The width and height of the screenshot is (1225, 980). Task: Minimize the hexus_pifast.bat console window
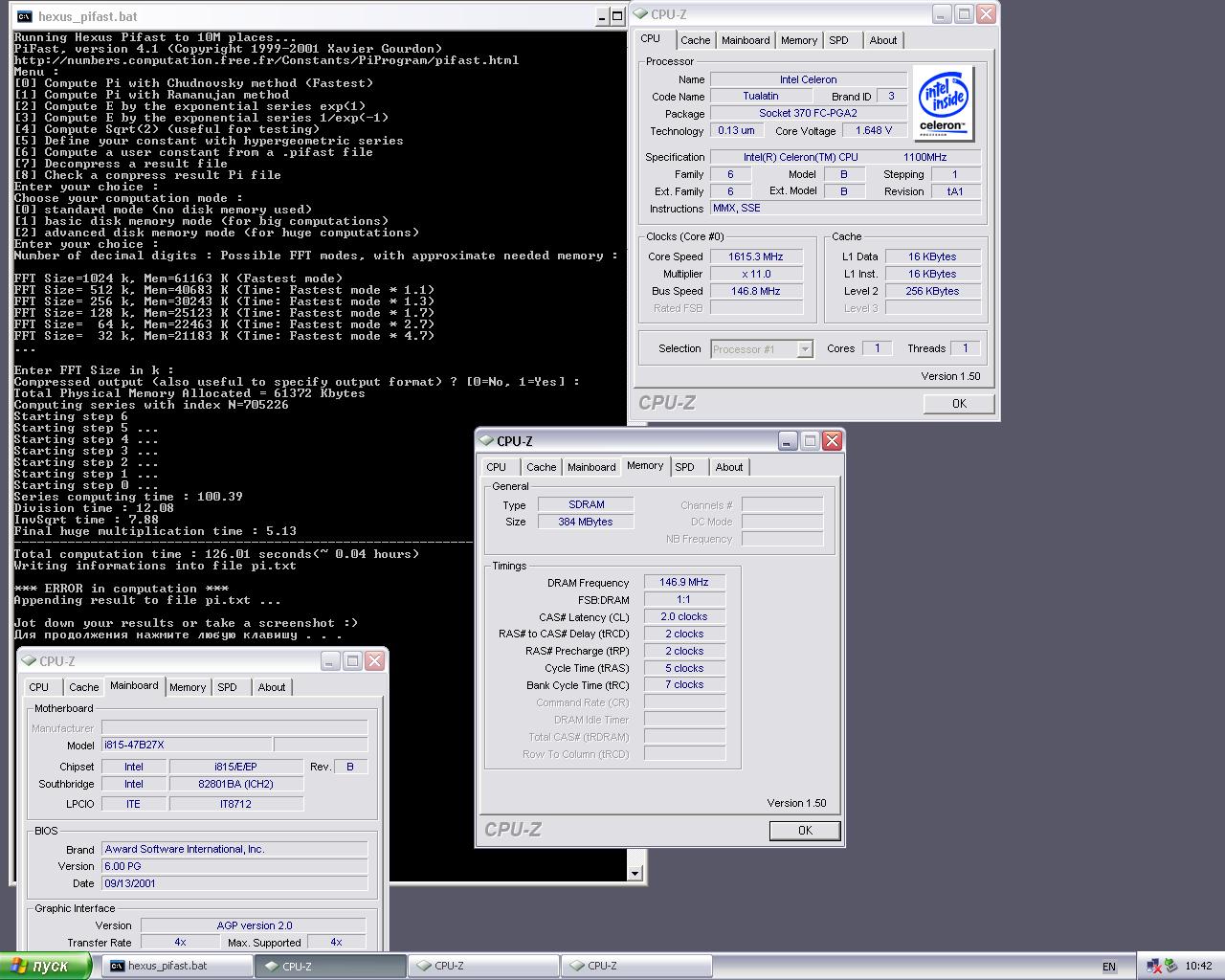(602, 16)
